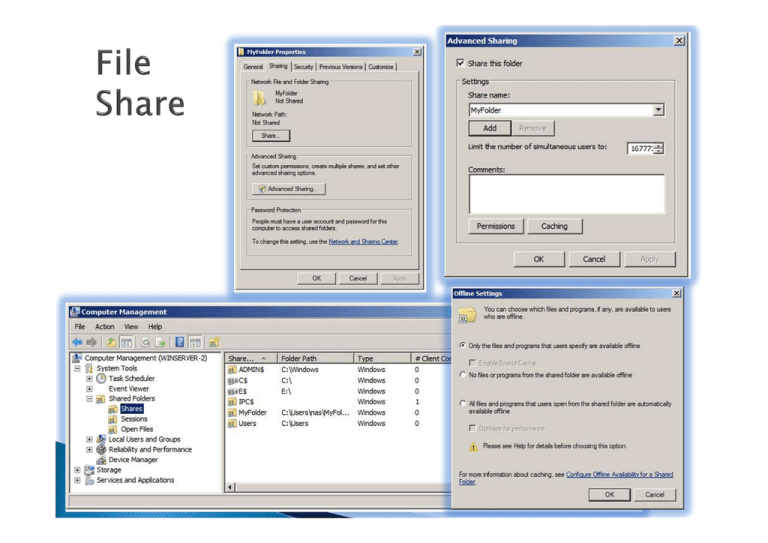
Task: Click the ADMIN$ share icon
Action: point(231,369)
